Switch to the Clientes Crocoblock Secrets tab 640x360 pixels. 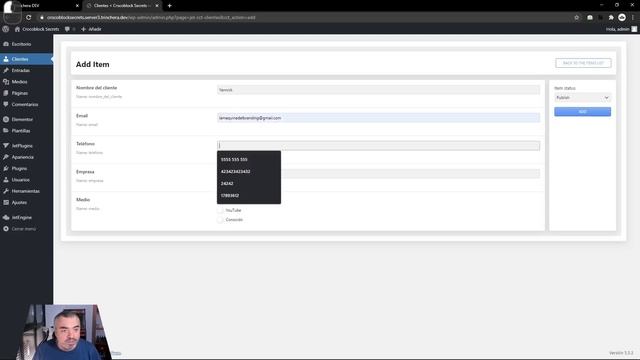(x=122, y=6)
